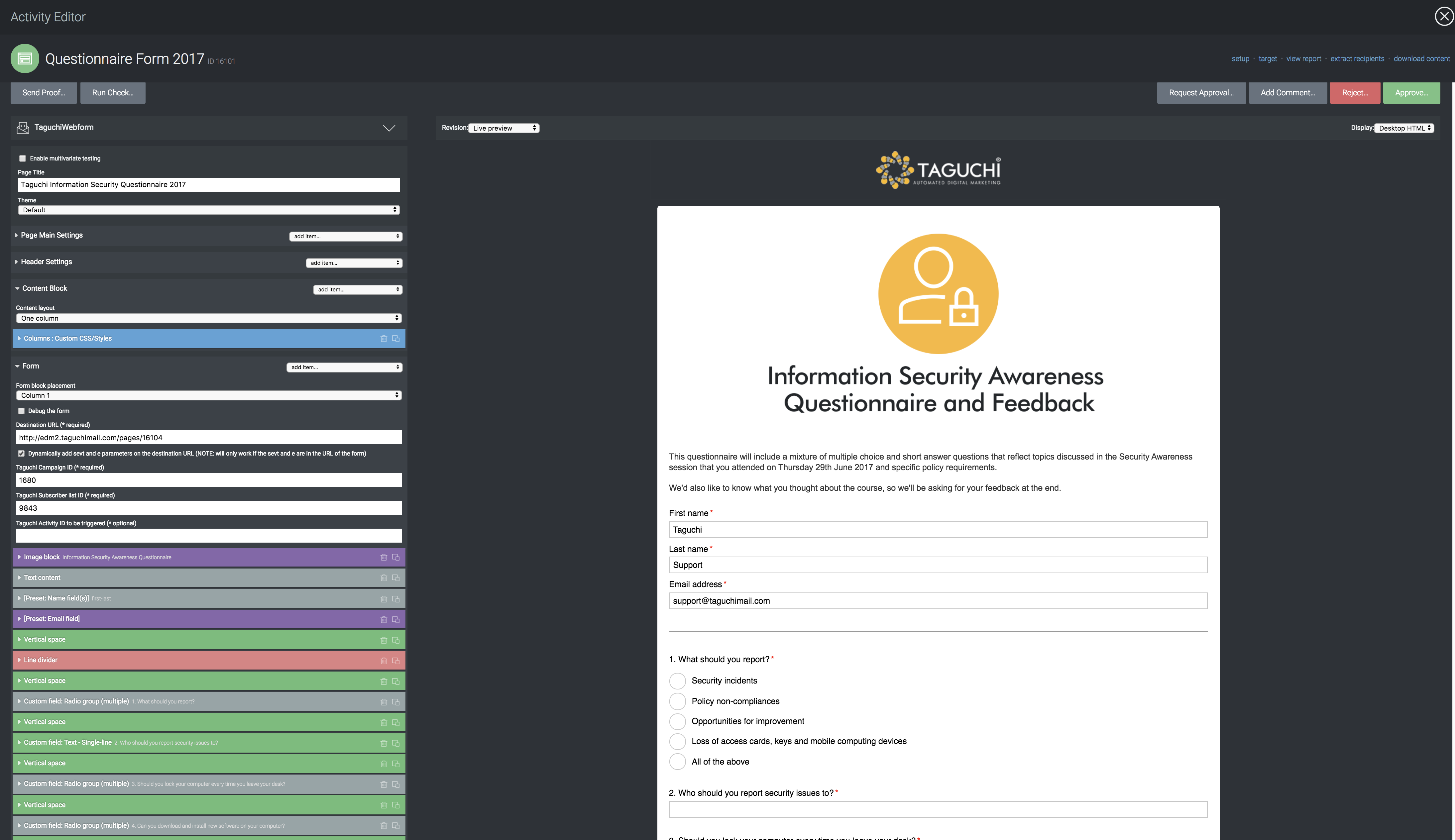1455x840 pixels.
Task: Click the Destination URL input field
Action: (x=209, y=438)
